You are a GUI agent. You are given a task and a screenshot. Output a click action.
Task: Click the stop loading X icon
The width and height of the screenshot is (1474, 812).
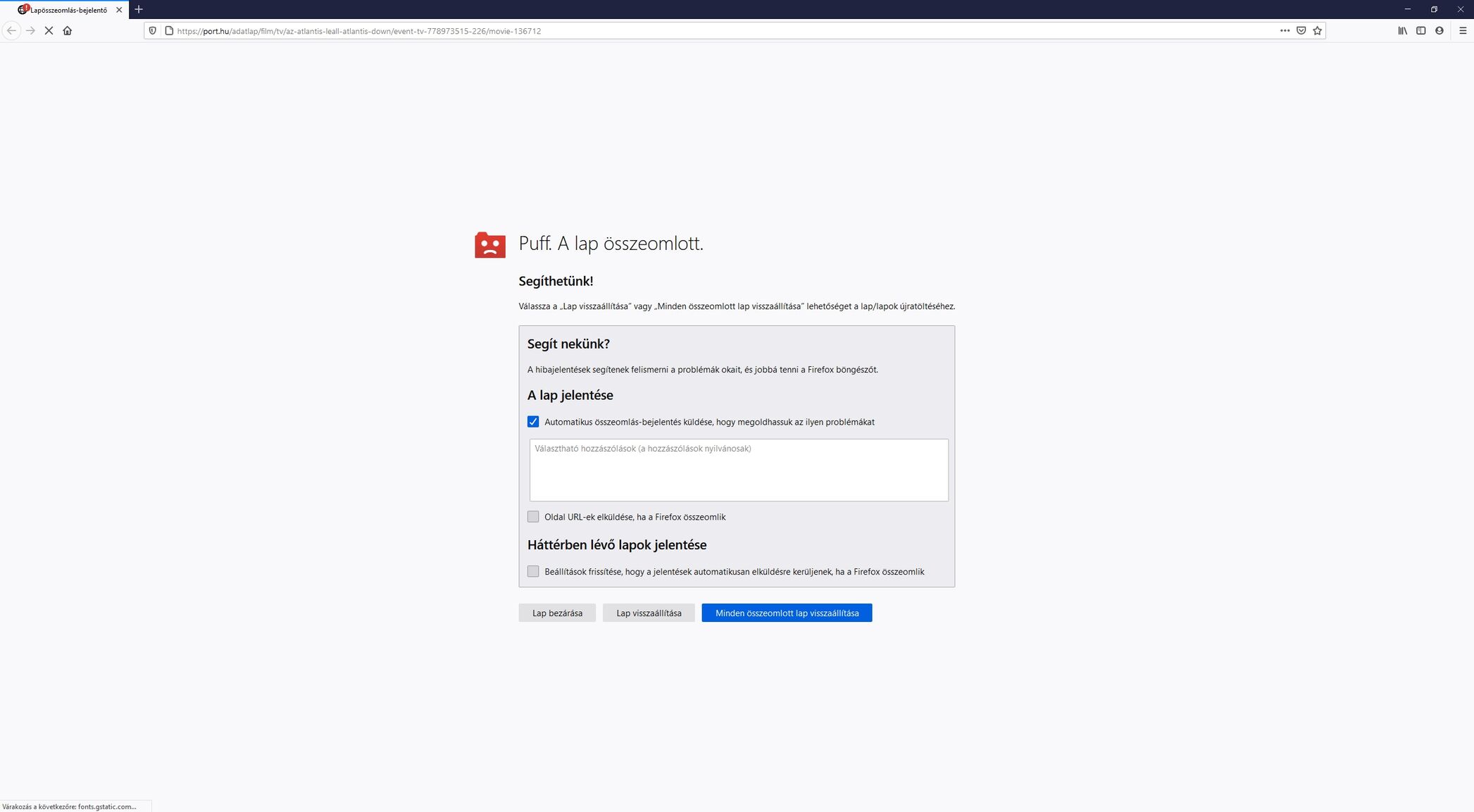coord(49,30)
